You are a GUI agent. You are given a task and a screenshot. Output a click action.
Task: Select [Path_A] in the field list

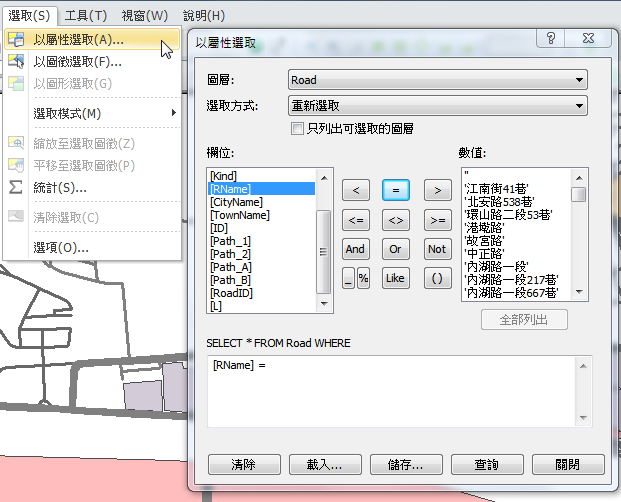pyautogui.click(x=261, y=267)
